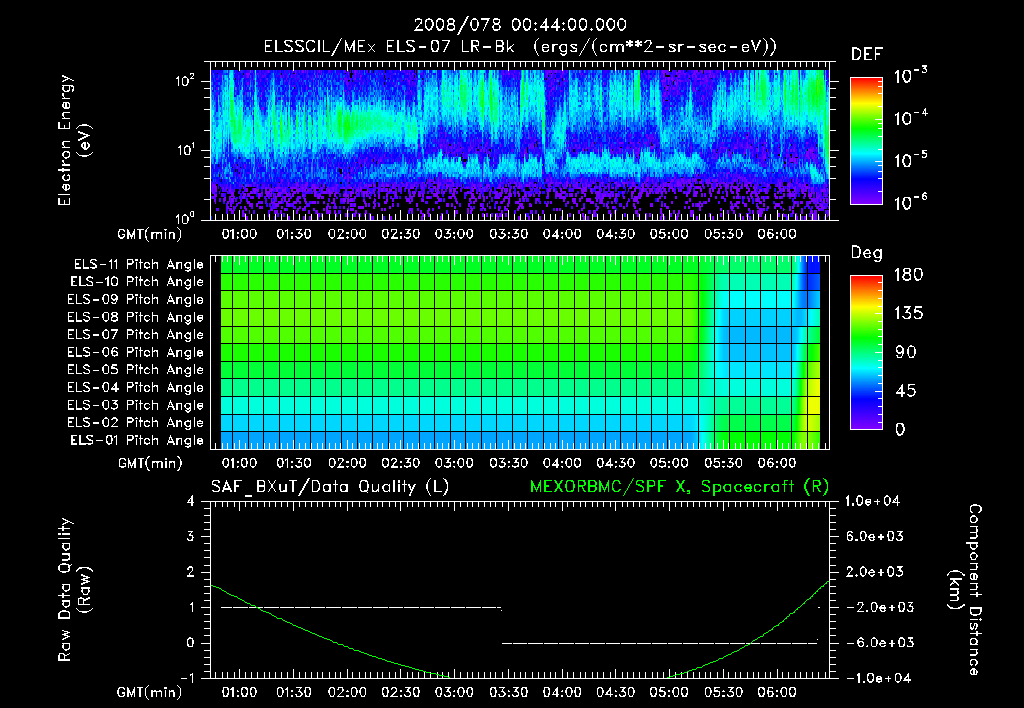Viewport: 1024px width, 708px height.
Task: Click 06:00 time tick under the spectrogram
Action: (x=776, y=234)
